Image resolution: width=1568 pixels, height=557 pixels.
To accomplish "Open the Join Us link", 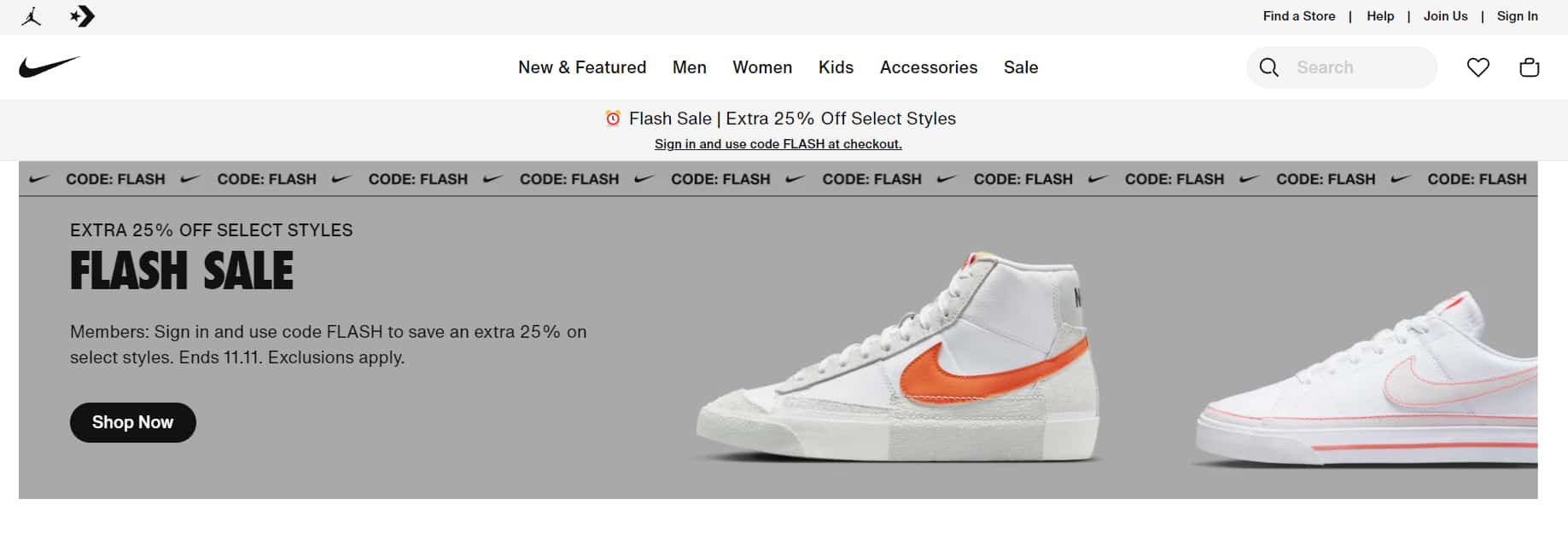I will [1446, 15].
